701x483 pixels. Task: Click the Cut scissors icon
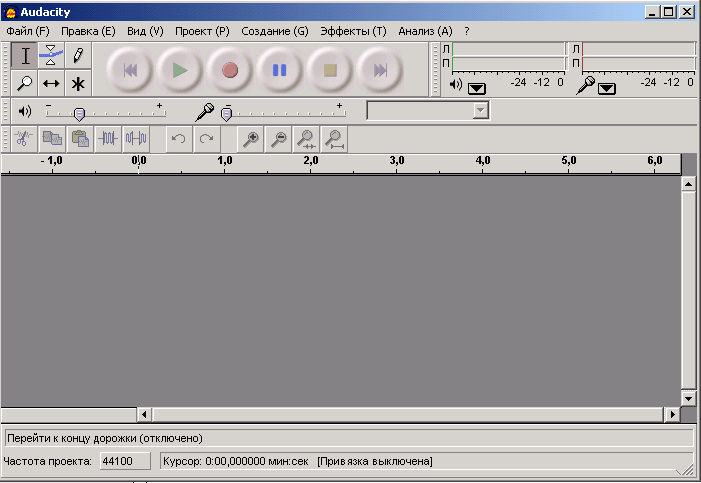click(24, 139)
